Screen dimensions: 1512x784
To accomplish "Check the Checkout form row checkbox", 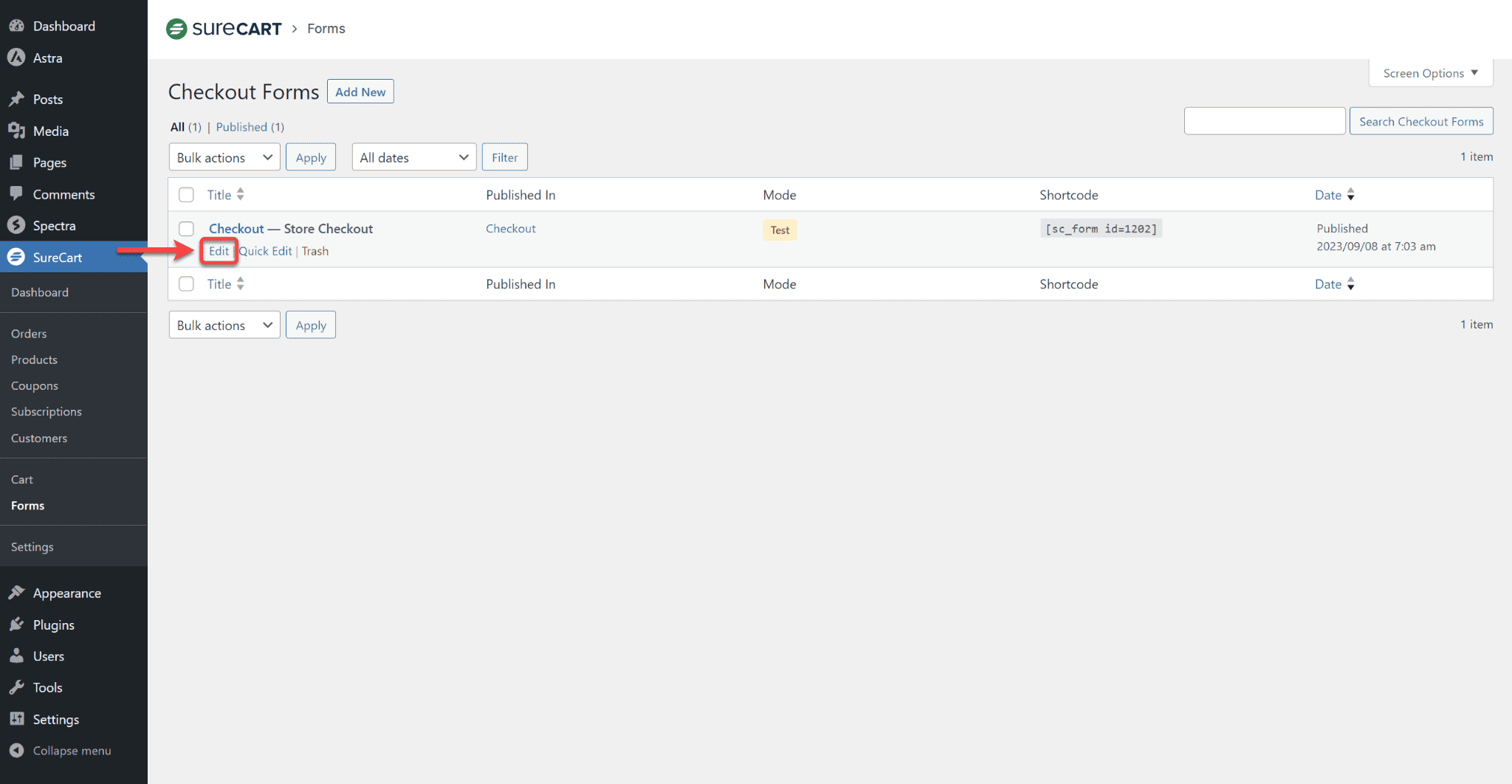I will [187, 229].
